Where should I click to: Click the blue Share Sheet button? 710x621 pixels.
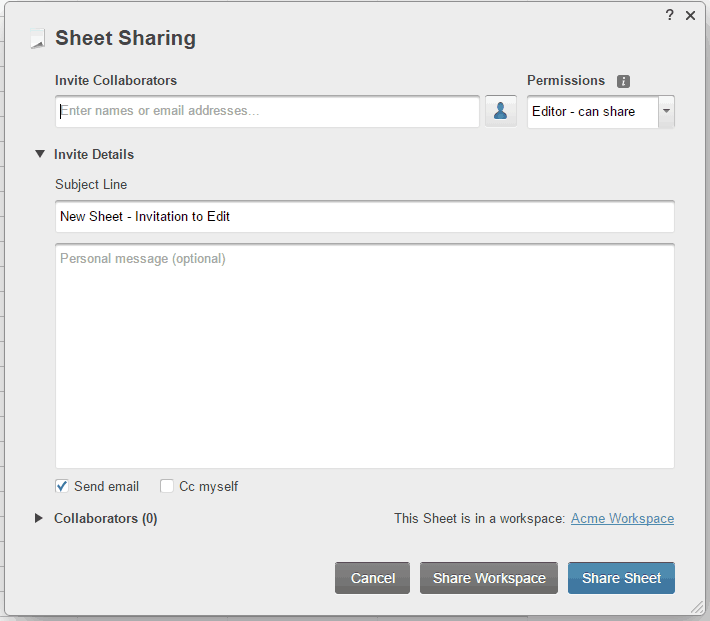coord(621,578)
